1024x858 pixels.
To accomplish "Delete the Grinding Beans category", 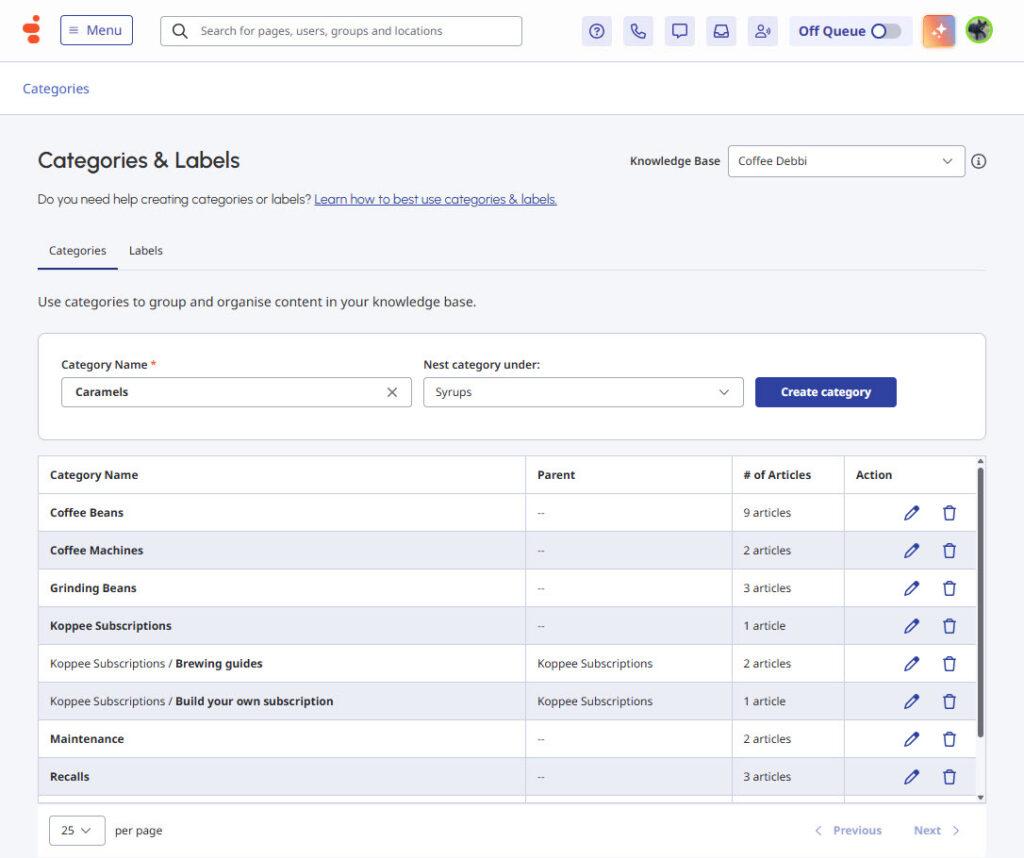I will click(x=949, y=588).
